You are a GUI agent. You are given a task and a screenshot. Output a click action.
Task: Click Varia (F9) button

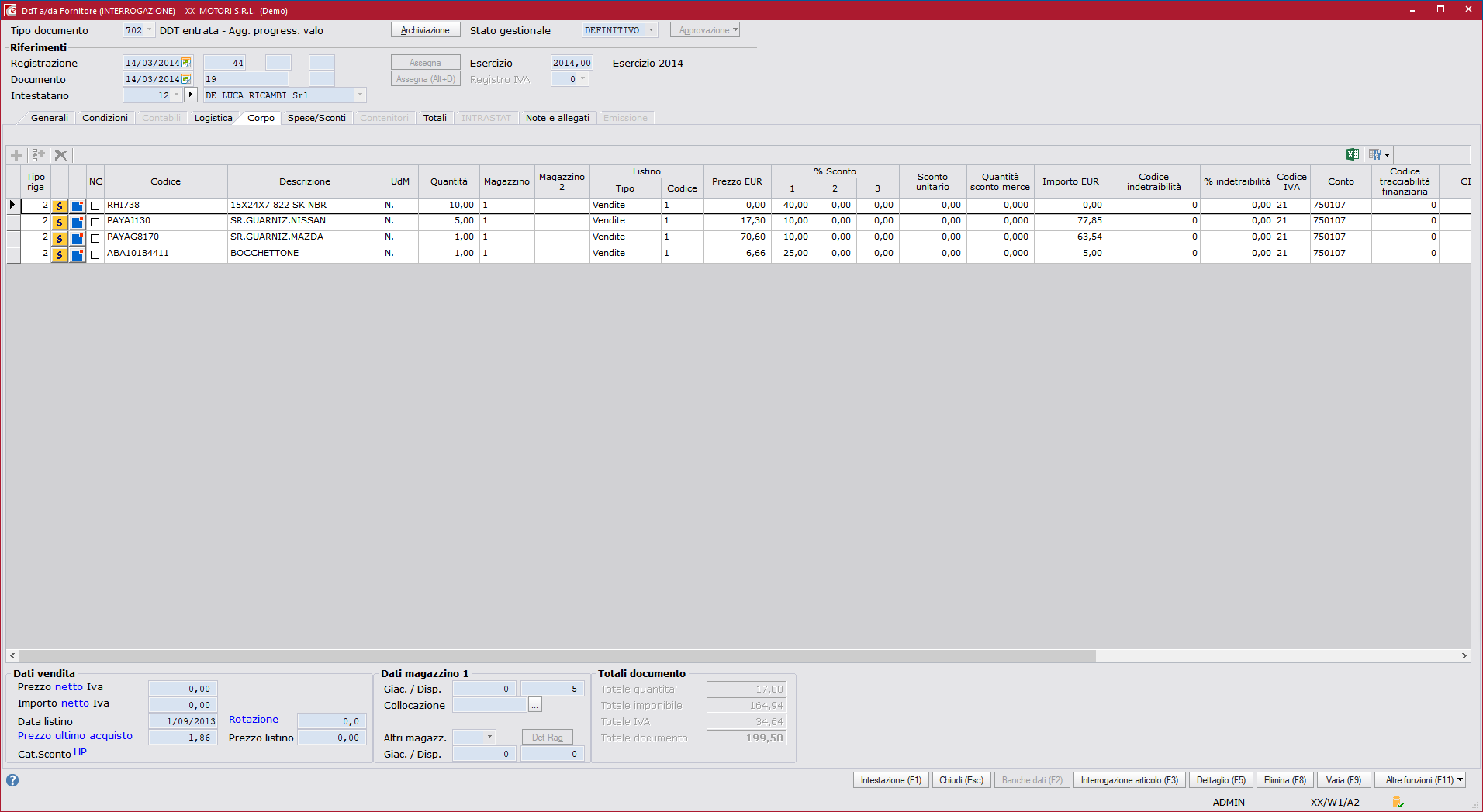tap(1343, 780)
